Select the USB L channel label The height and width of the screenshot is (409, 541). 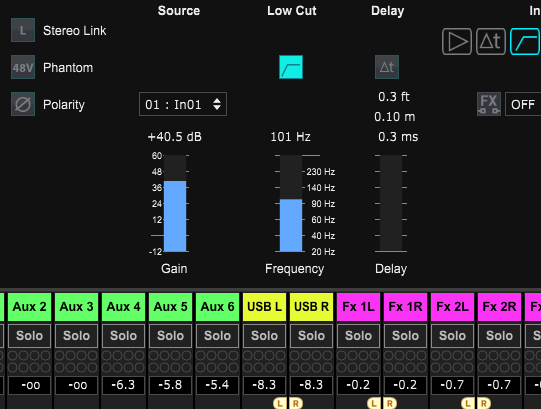(x=264, y=307)
